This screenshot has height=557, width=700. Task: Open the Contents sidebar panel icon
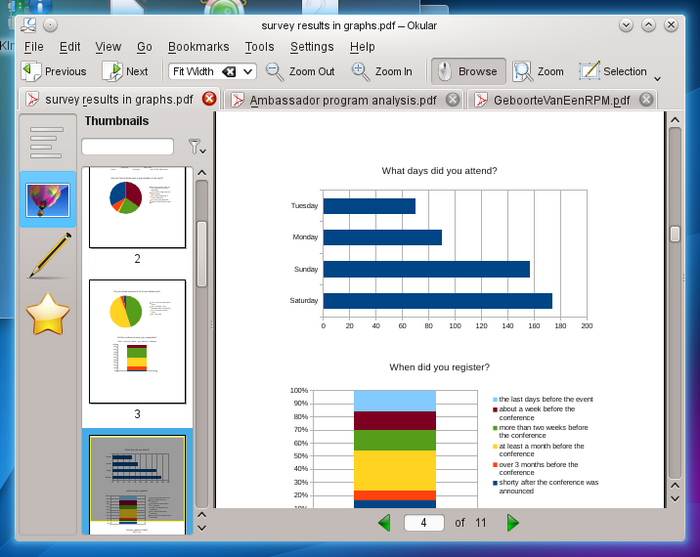click(47, 142)
